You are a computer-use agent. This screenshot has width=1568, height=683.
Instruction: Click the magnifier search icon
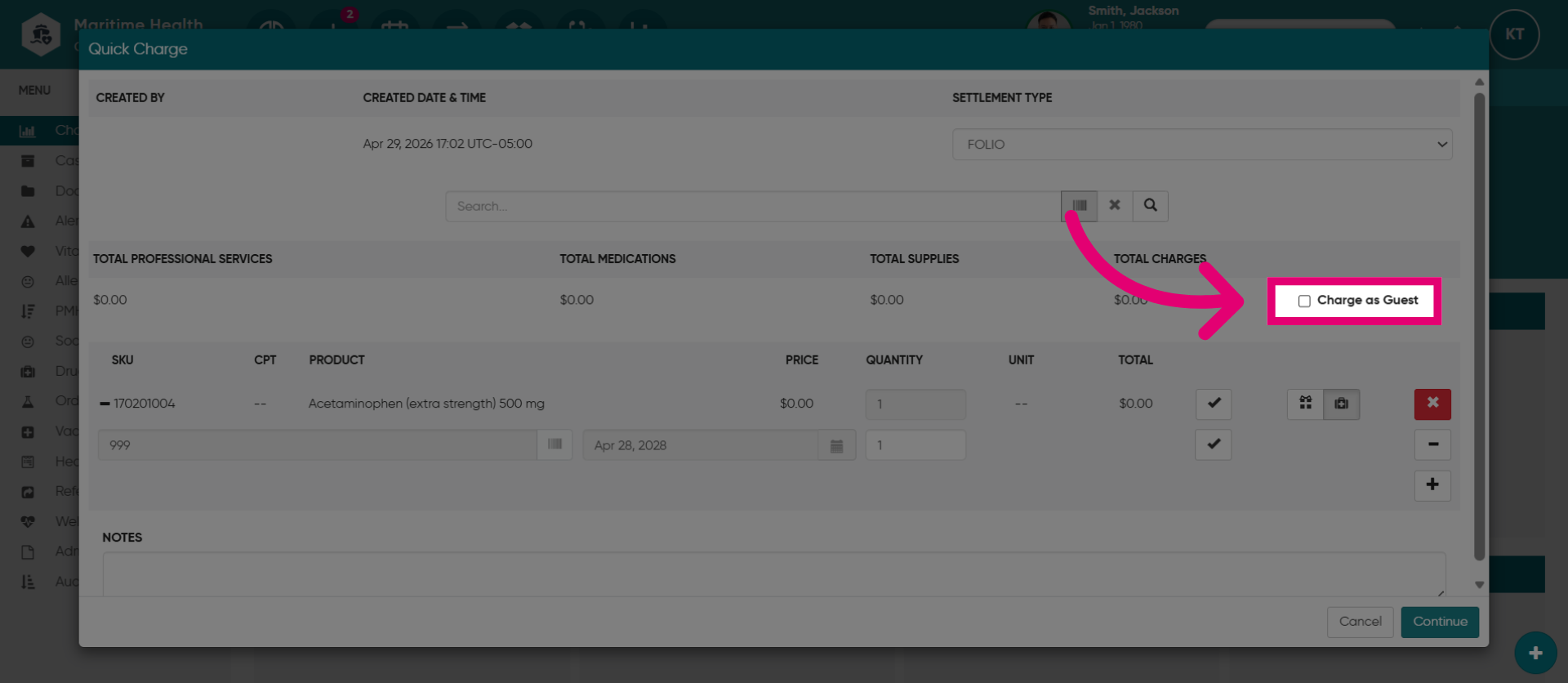click(x=1150, y=206)
